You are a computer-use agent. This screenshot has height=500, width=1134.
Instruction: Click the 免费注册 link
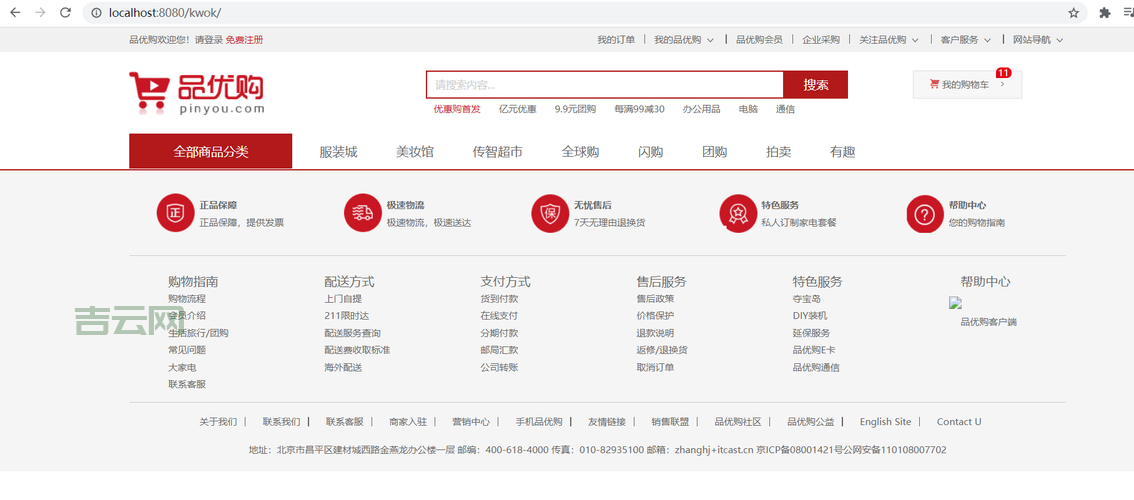pos(244,40)
